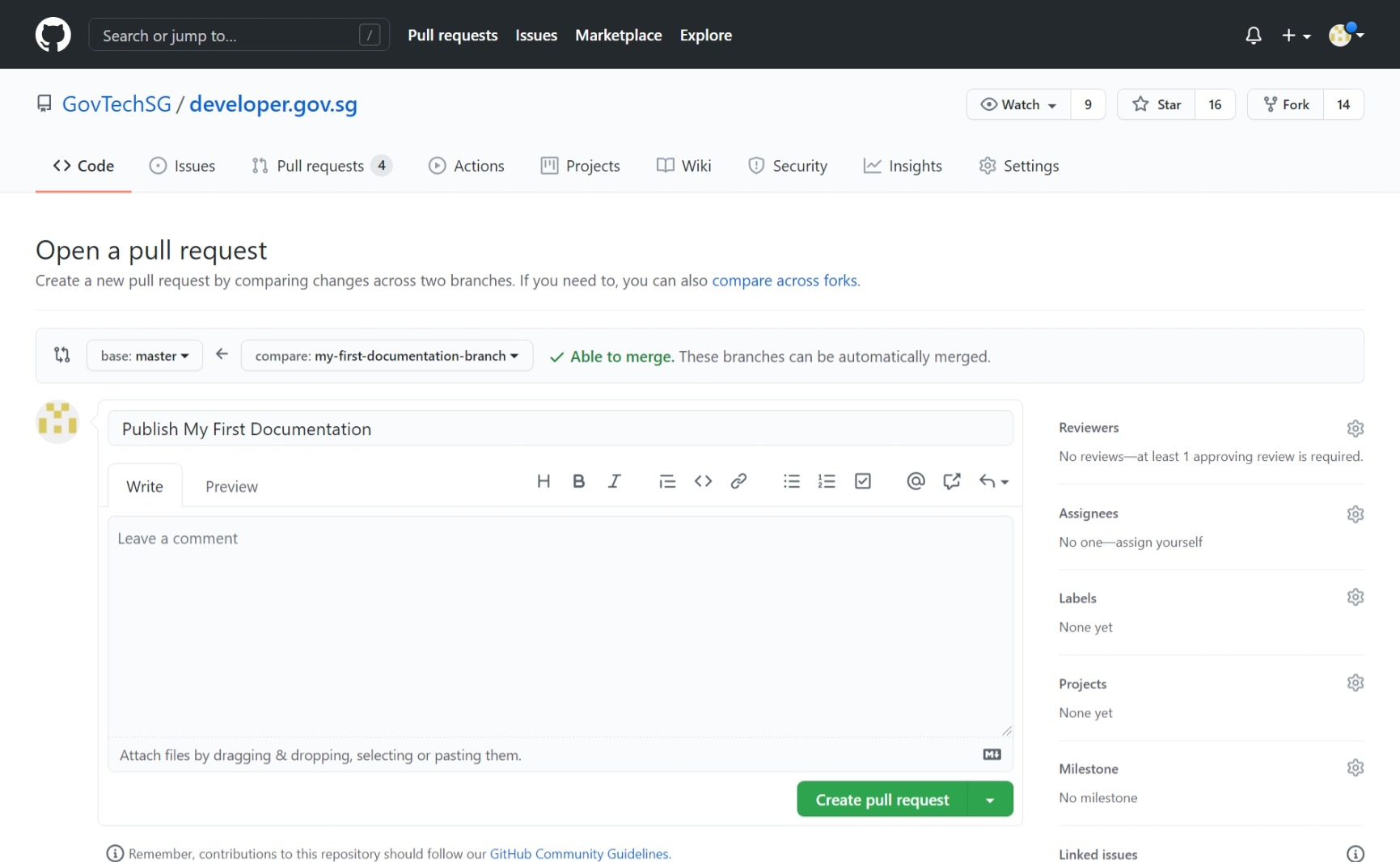Insert a bulleted list
This screenshot has height=862, width=1400.
pos(791,480)
